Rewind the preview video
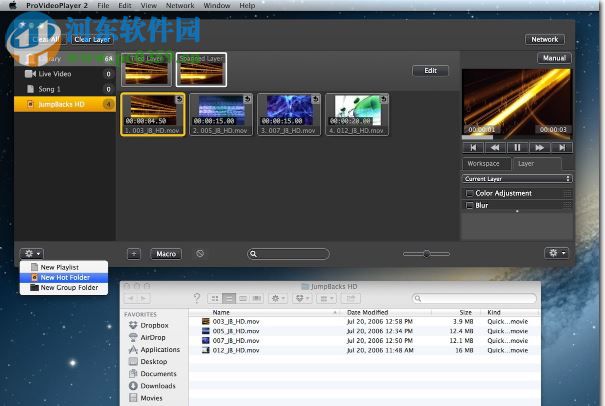Screen dimensions: 605x406 pos(495,147)
